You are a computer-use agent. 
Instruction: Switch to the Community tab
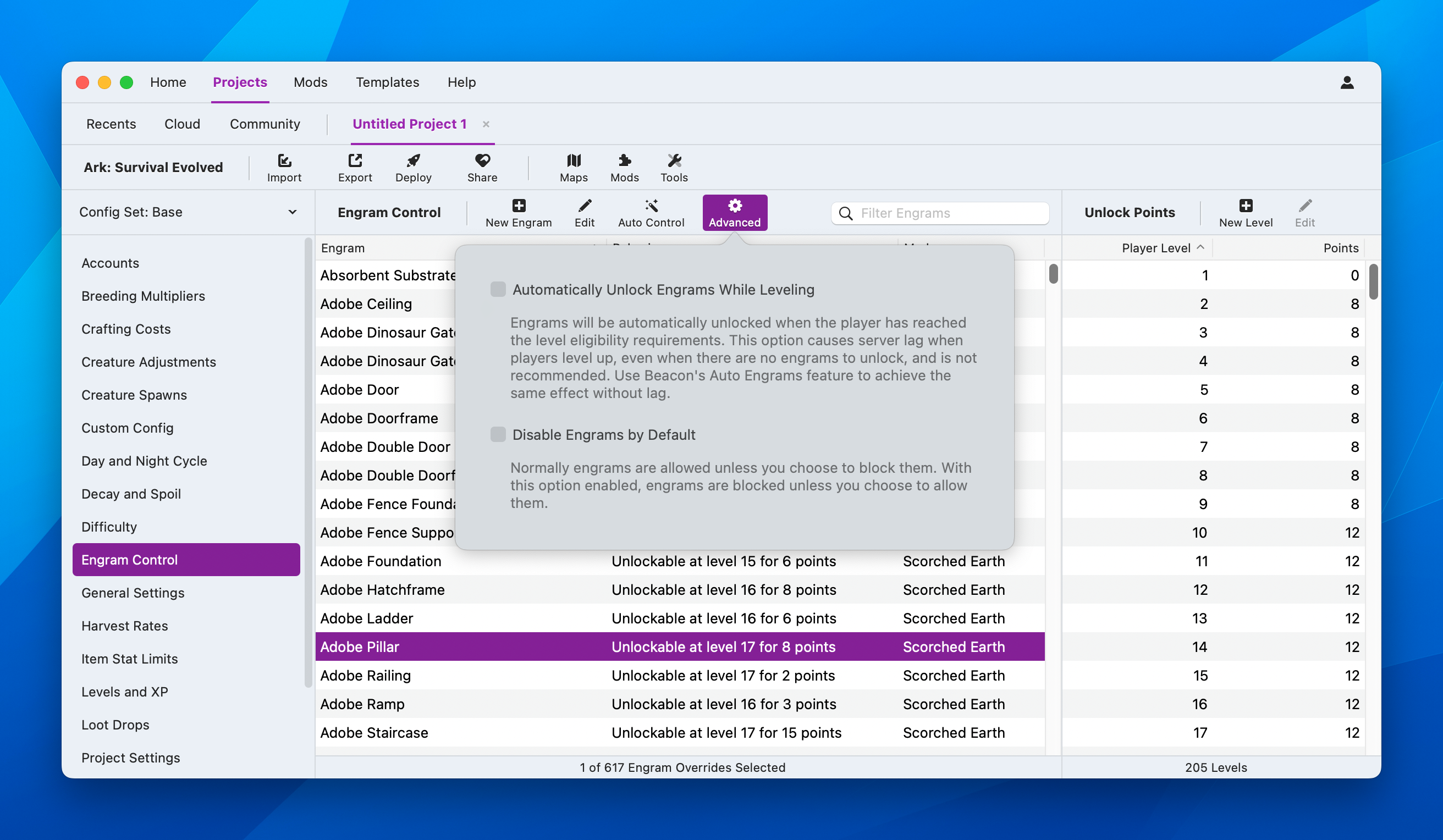pyautogui.click(x=265, y=124)
